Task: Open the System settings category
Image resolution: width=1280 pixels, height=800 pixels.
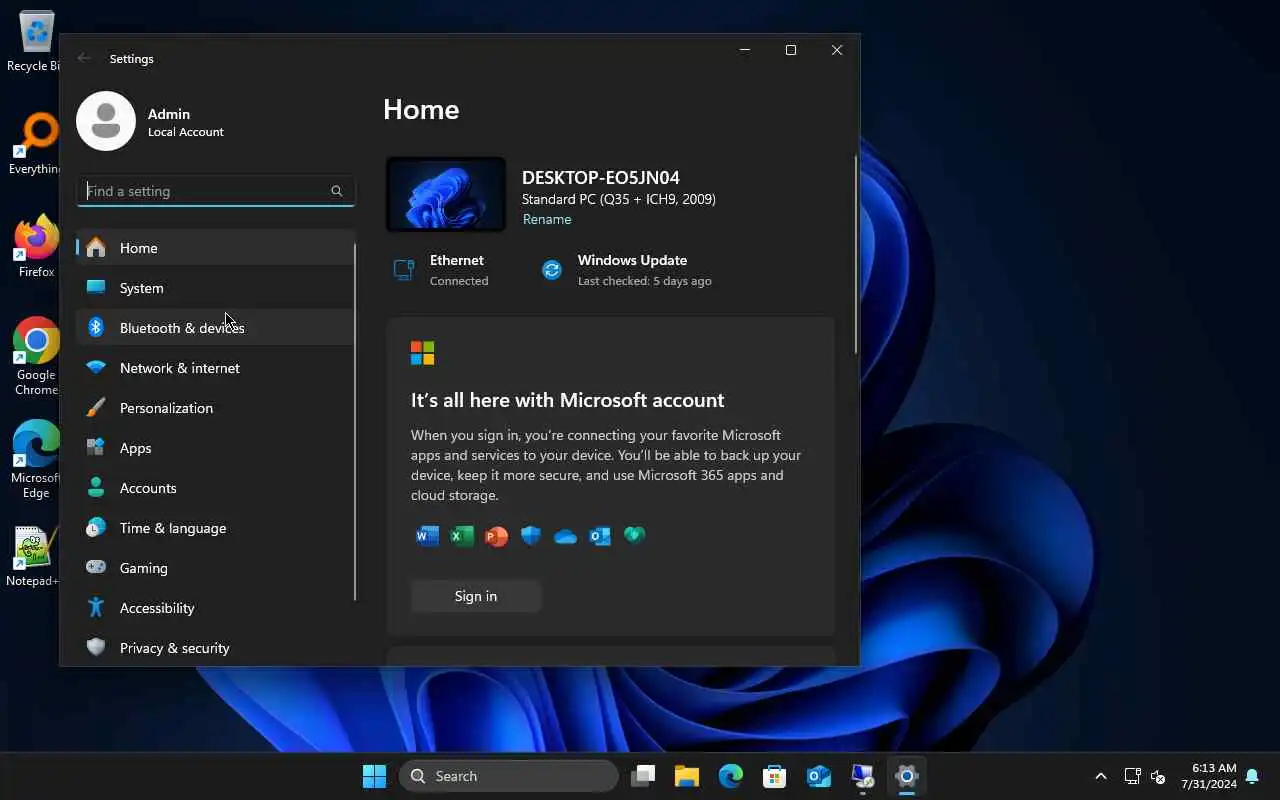Action: (x=216, y=288)
